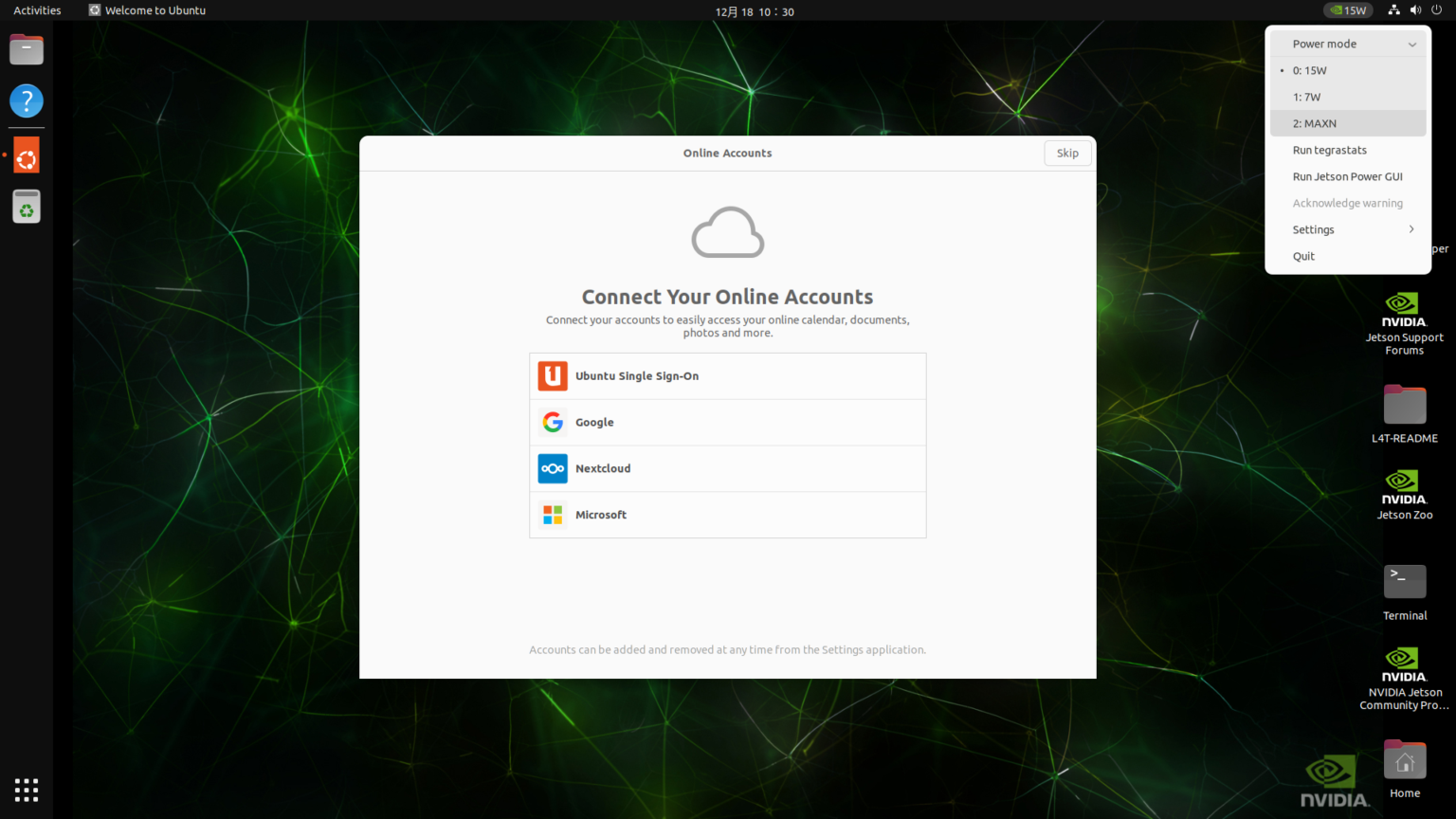Select the Google account option
This screenshot has width=1456, height=819.
[x=727, y=422]
